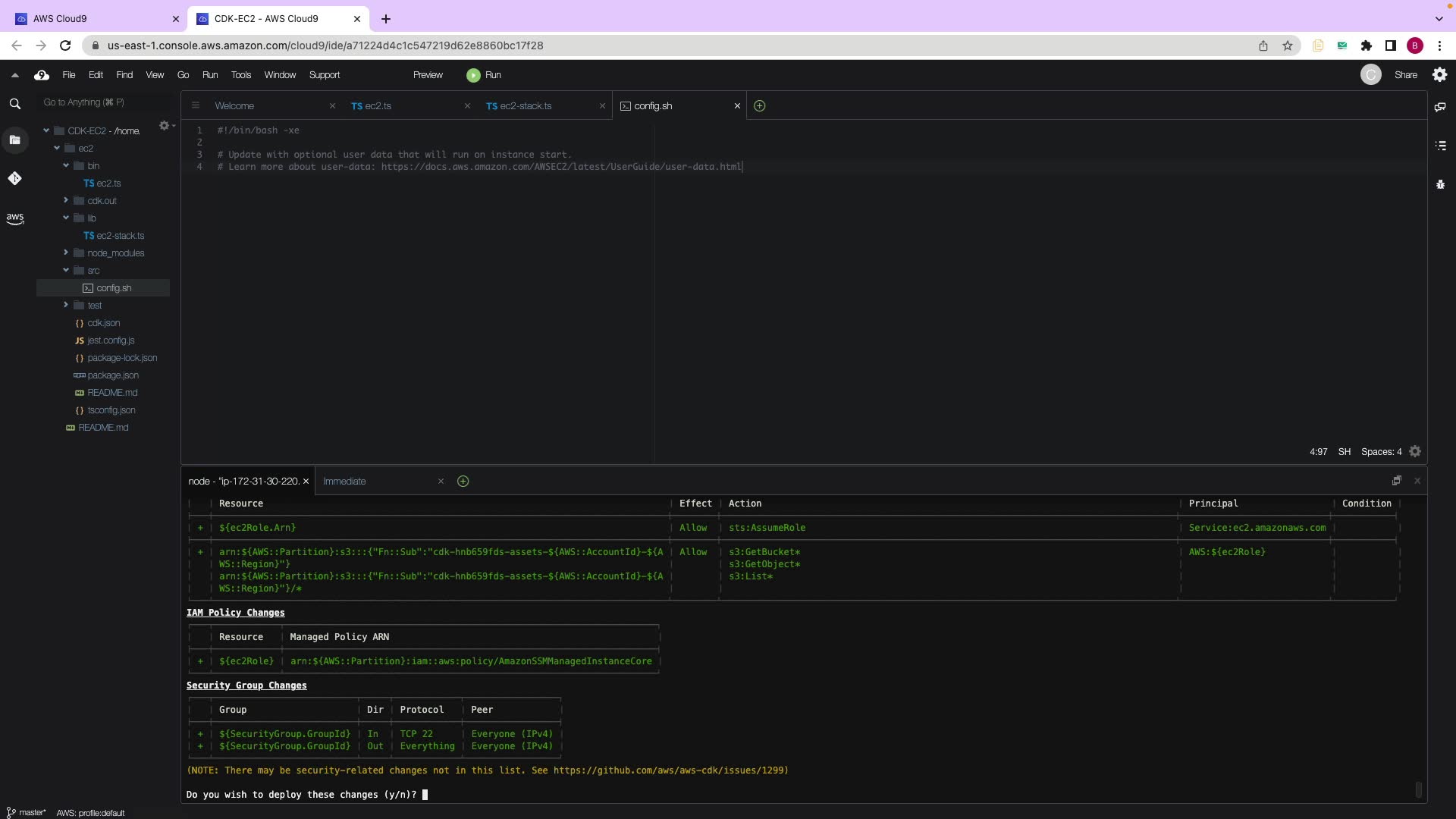Open the Outline panel icon
The height and width of the screenshot is (819, 1456).
[1440, 146]
